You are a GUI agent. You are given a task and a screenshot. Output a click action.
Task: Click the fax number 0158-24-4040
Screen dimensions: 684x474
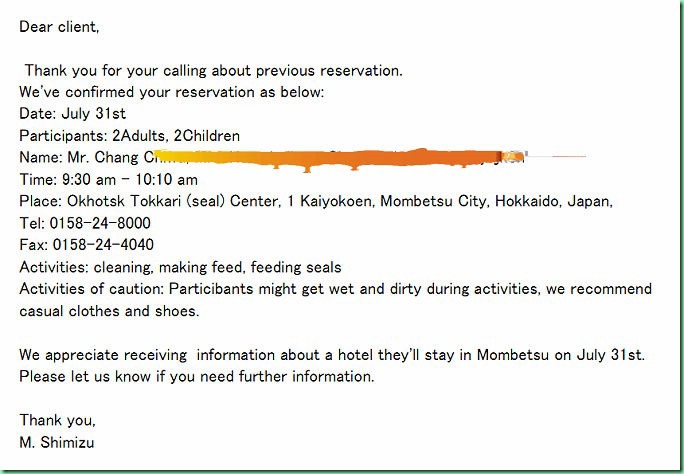(x=103, y=244)
